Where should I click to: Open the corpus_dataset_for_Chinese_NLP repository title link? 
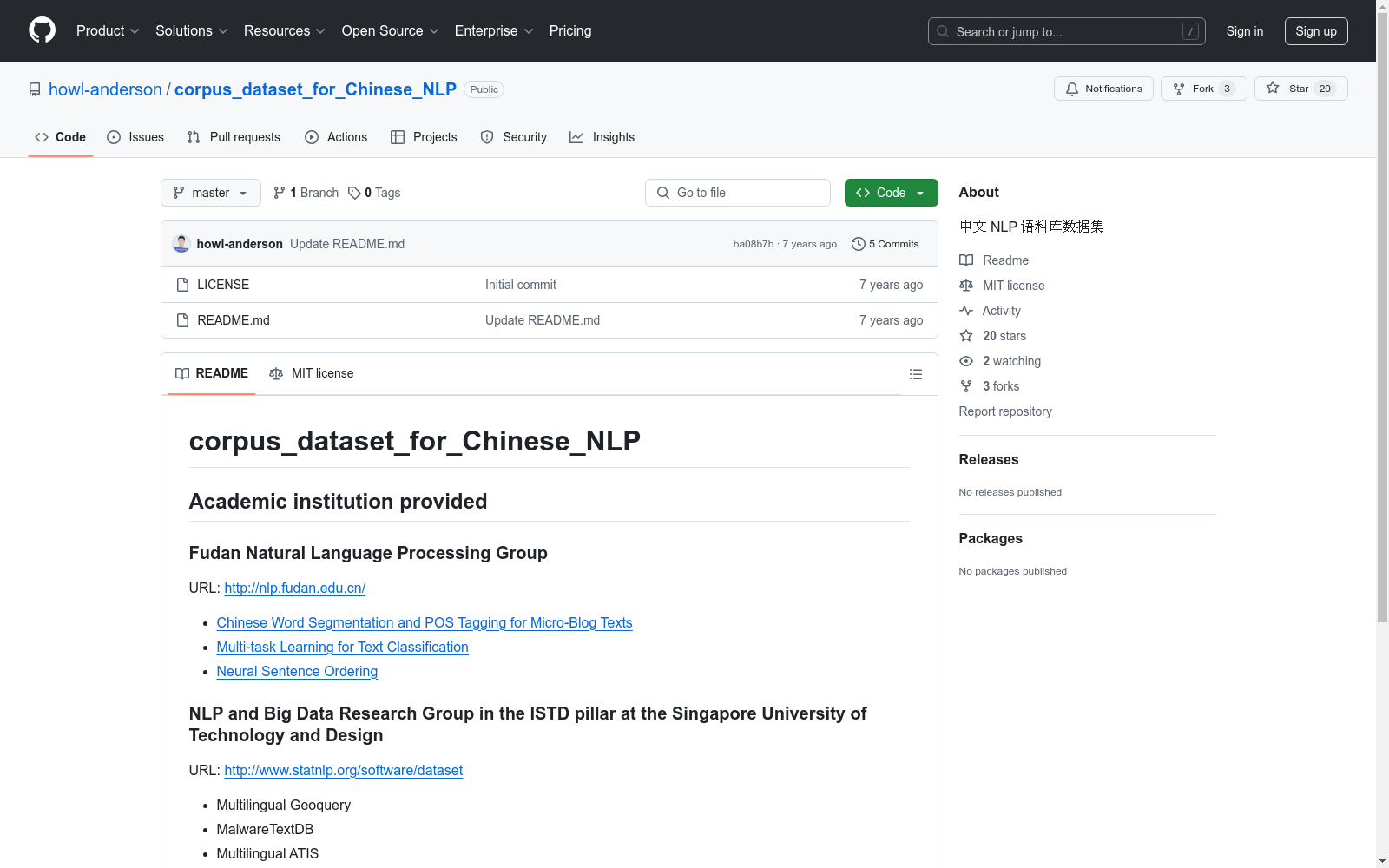pyautogui.click(x=315, y=89)
